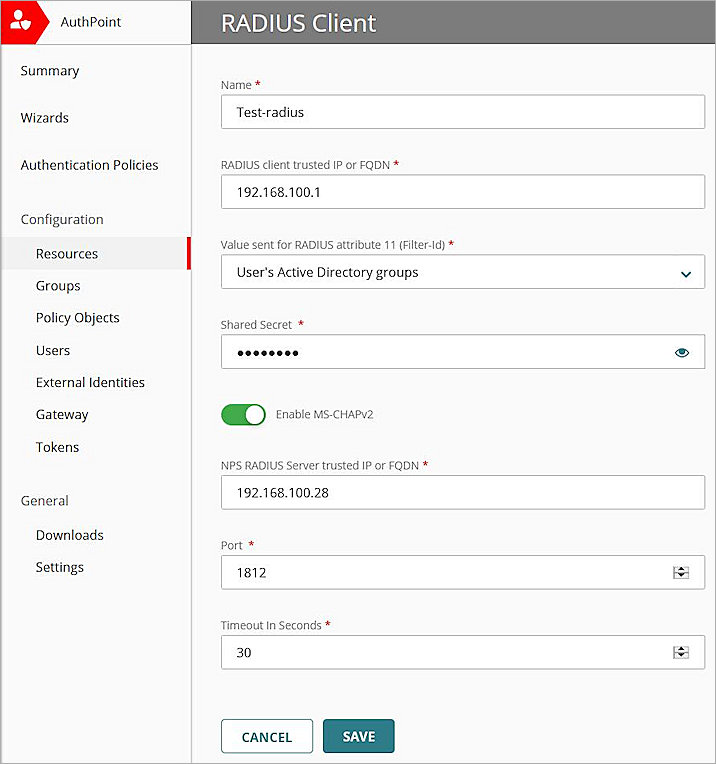Open Summary in the sidebar
The width and height of the screenshot is (716, 764).
[x=50, y=71]
